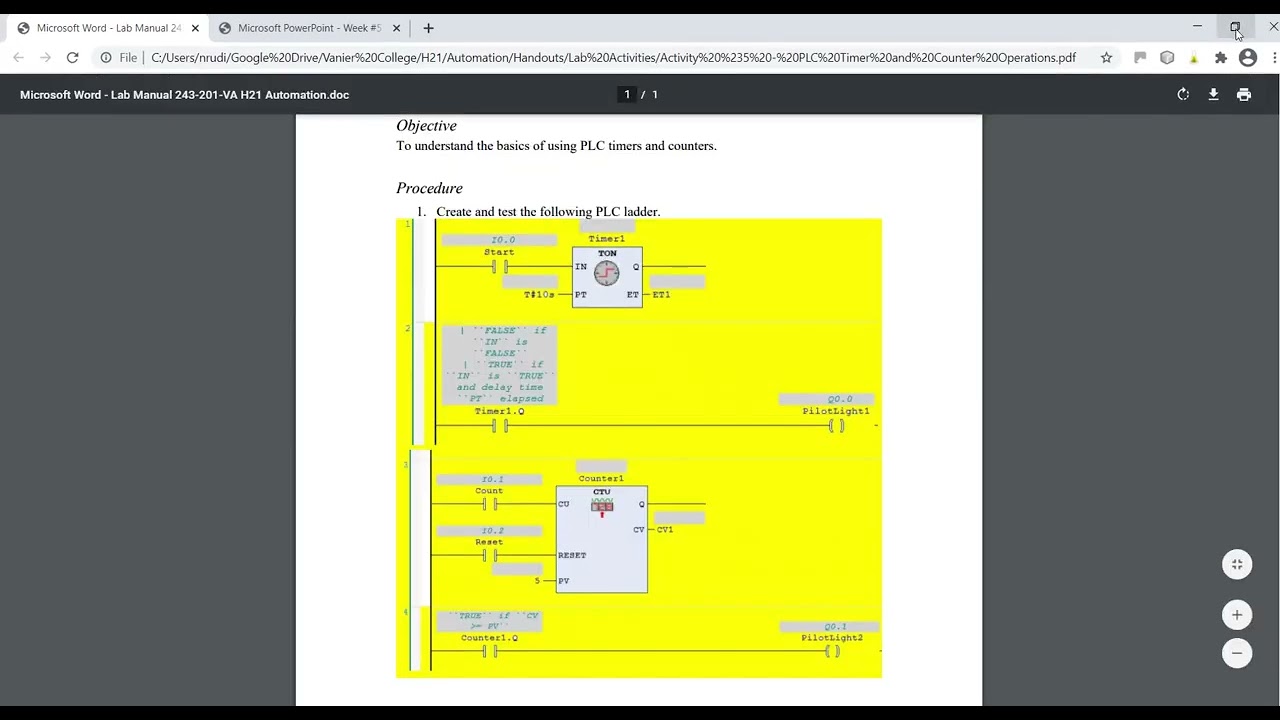Download the PDF file
Screen dimensions: 1280x720
pyautogui.click(x=1213, y=94)
